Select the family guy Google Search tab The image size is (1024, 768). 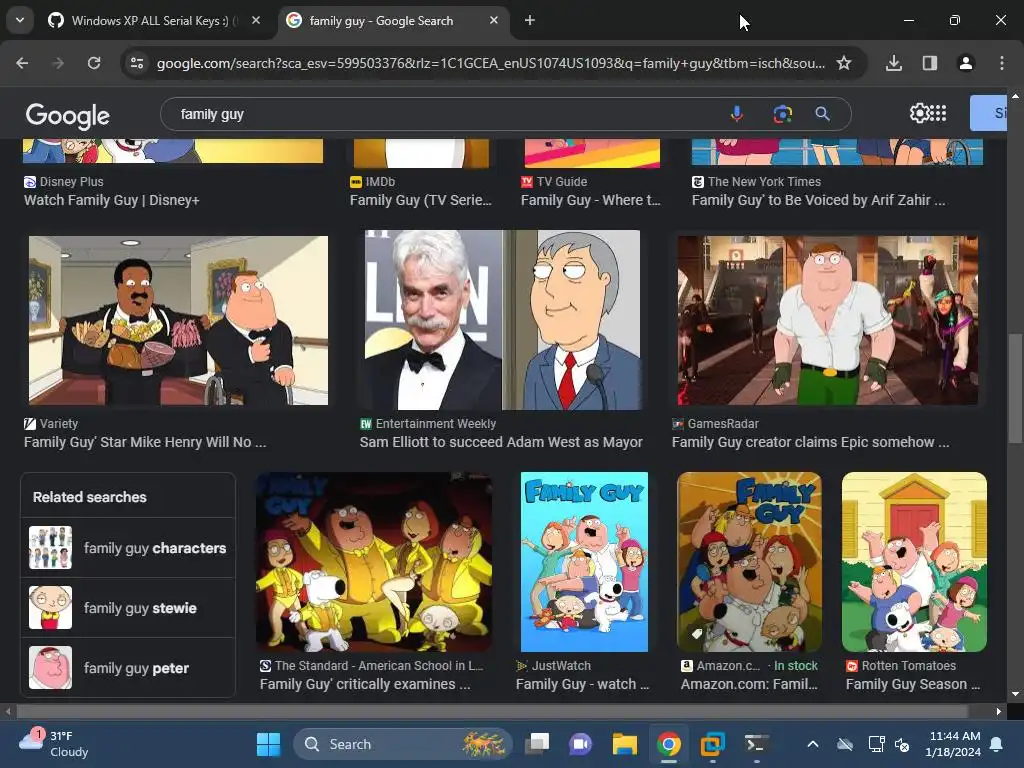point(392,21)
